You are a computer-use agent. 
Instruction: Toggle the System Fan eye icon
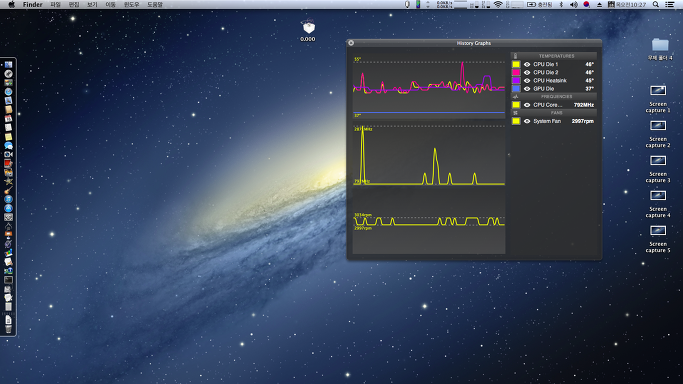pyautogui.click(x=527, y=121)
